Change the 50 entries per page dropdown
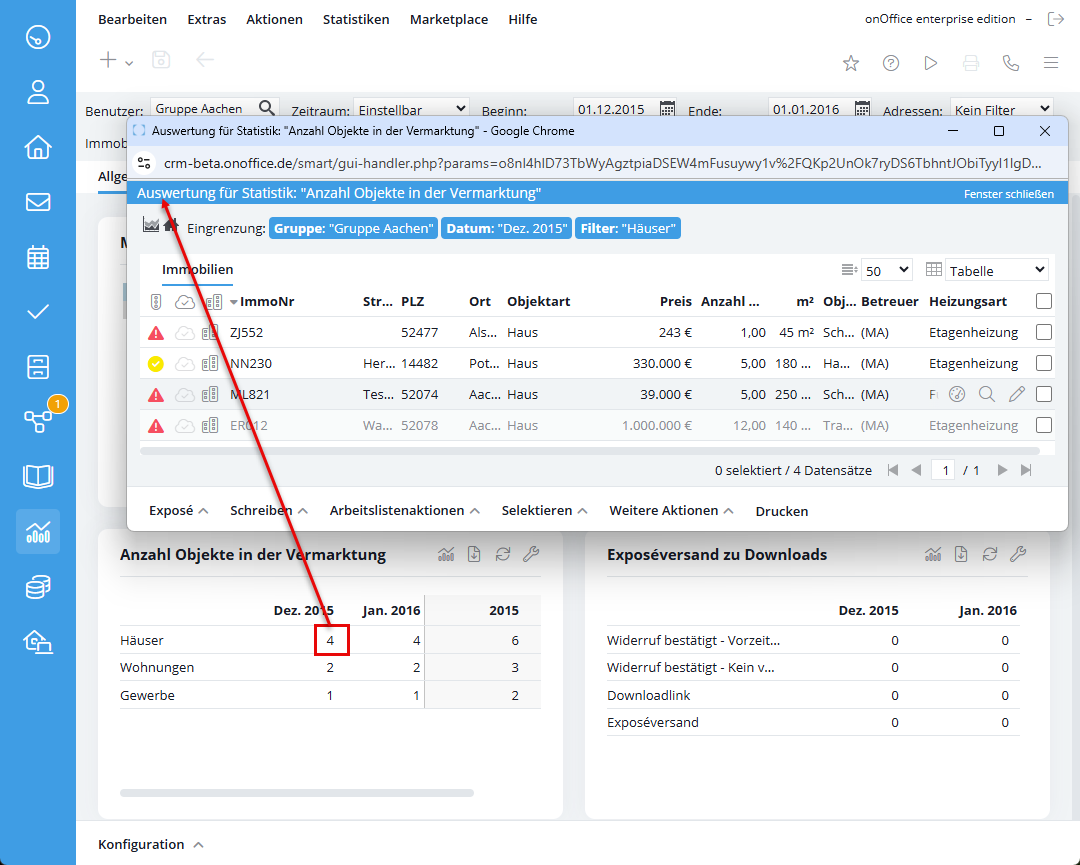 (x=887, y=270)
